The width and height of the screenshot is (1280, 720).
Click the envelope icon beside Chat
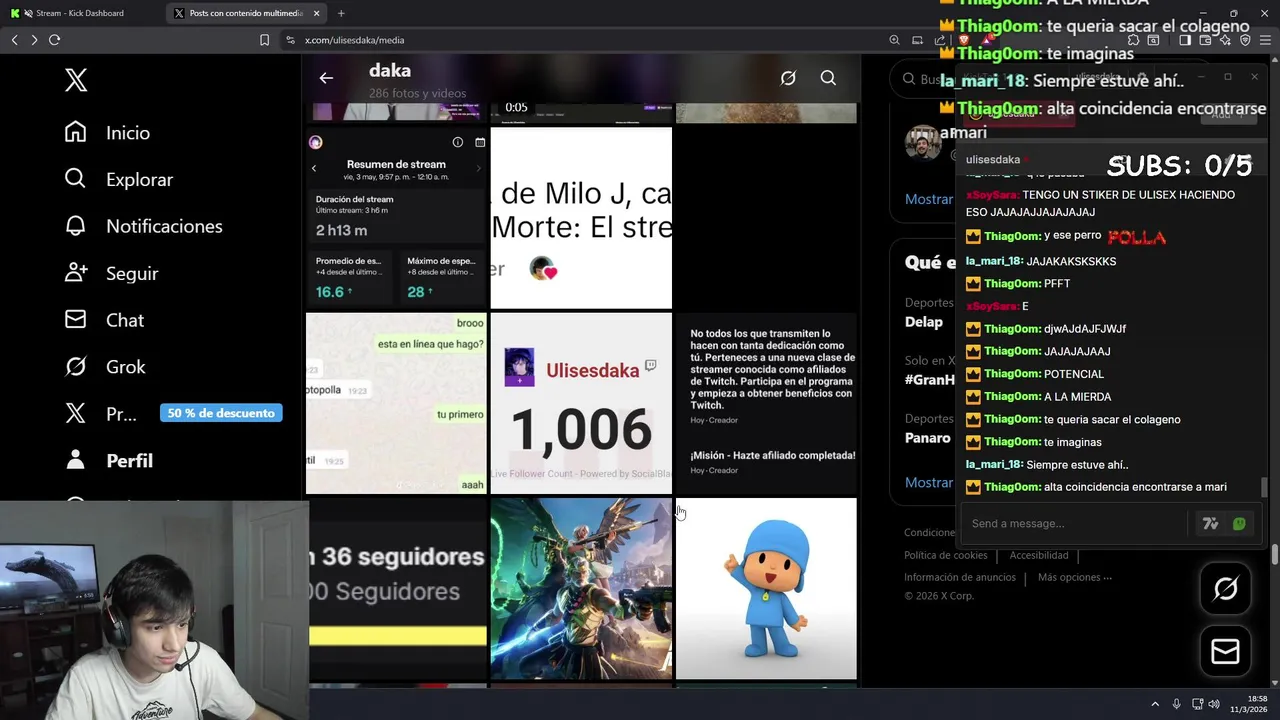click(75, 320)
